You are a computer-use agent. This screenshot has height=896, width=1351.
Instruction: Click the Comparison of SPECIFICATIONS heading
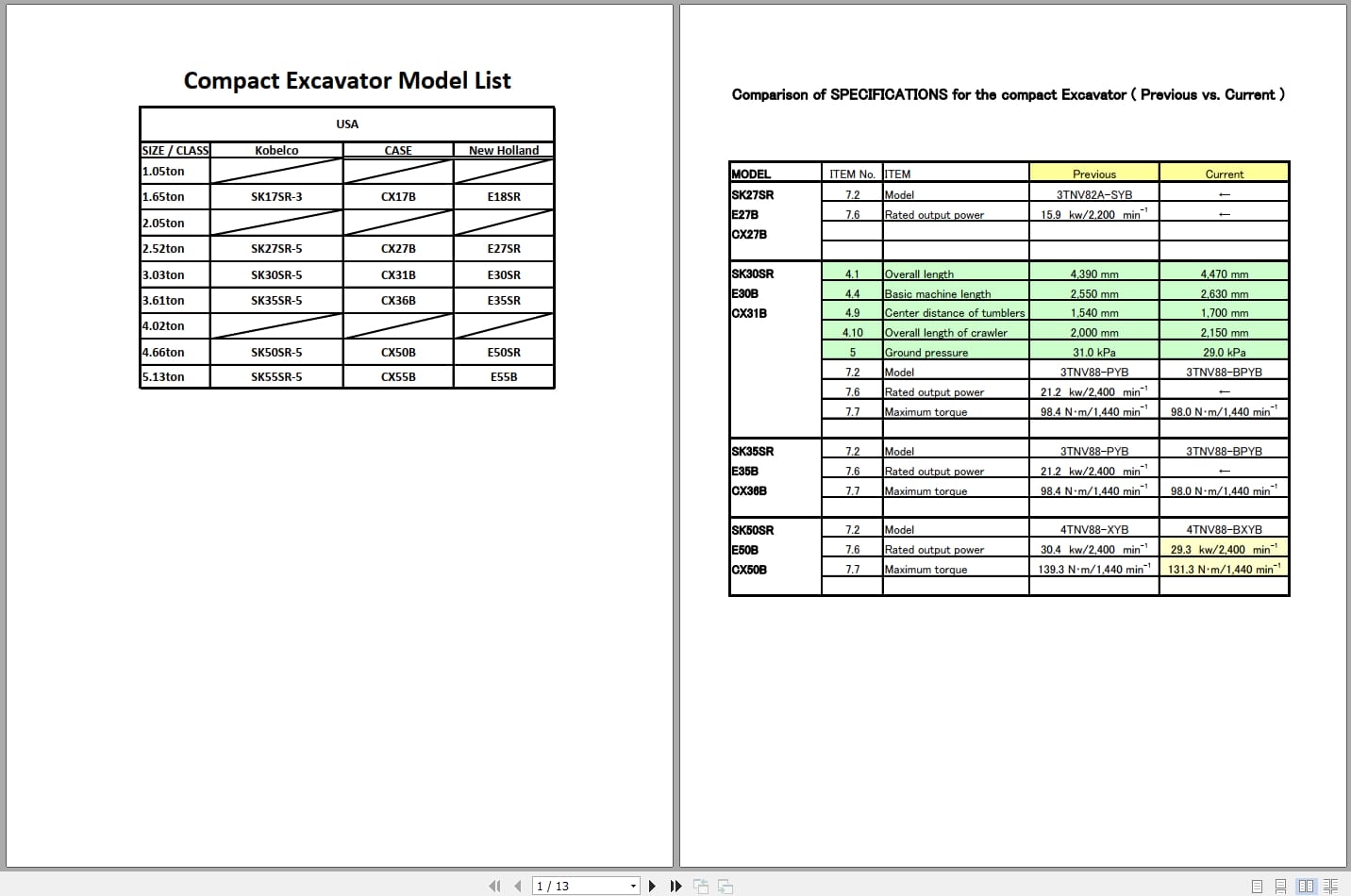(x=1009, y=94)
